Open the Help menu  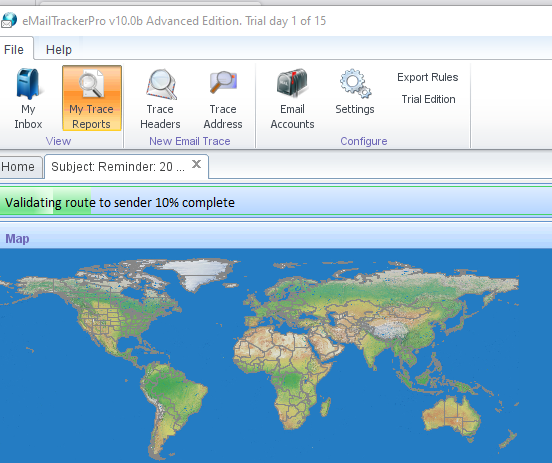[59, 50]
